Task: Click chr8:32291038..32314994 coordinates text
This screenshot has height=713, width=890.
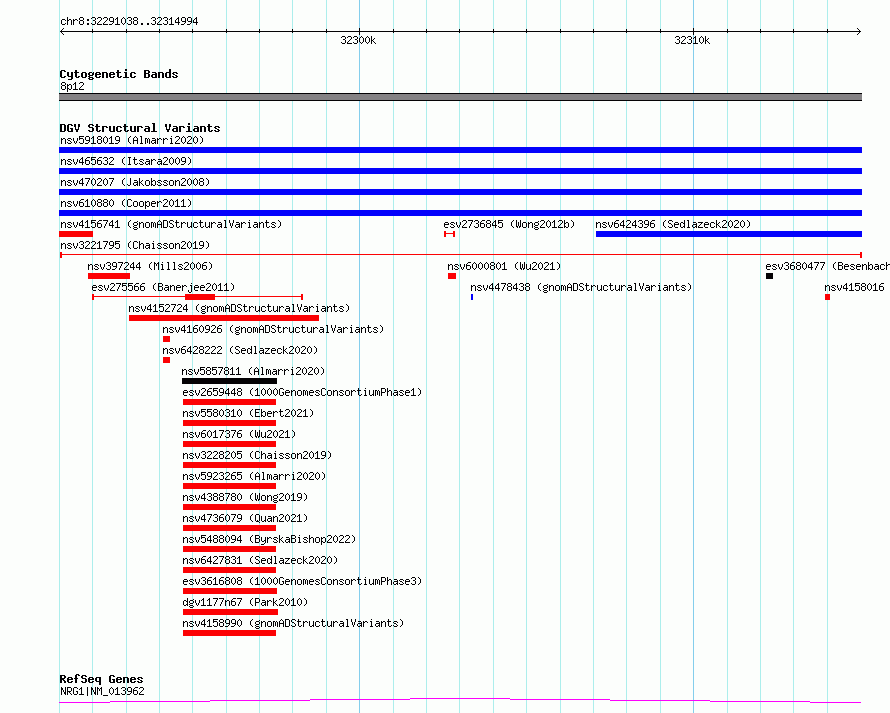Action: [x=129, y=22]
